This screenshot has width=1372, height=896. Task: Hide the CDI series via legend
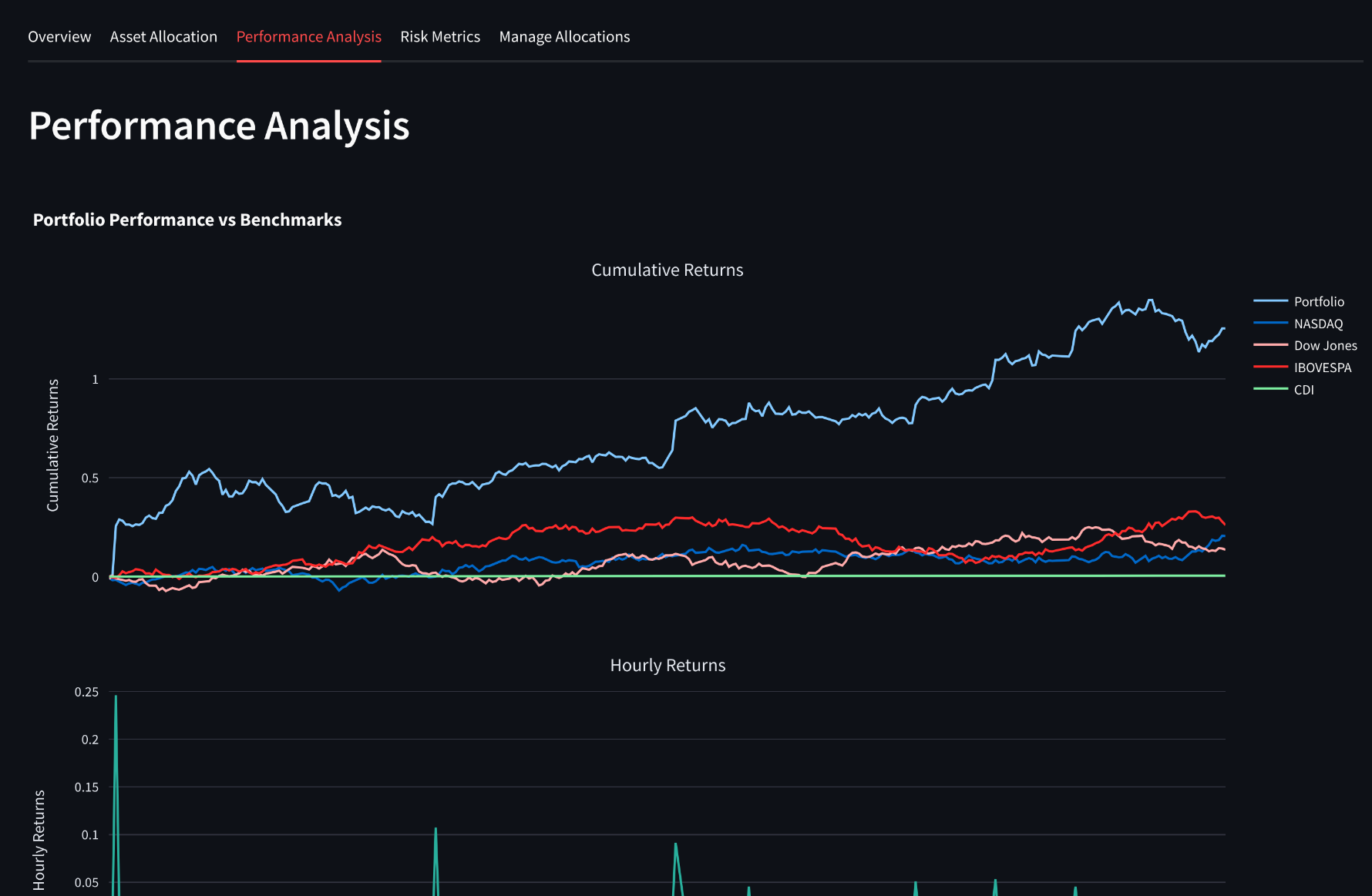(1284, 390)
